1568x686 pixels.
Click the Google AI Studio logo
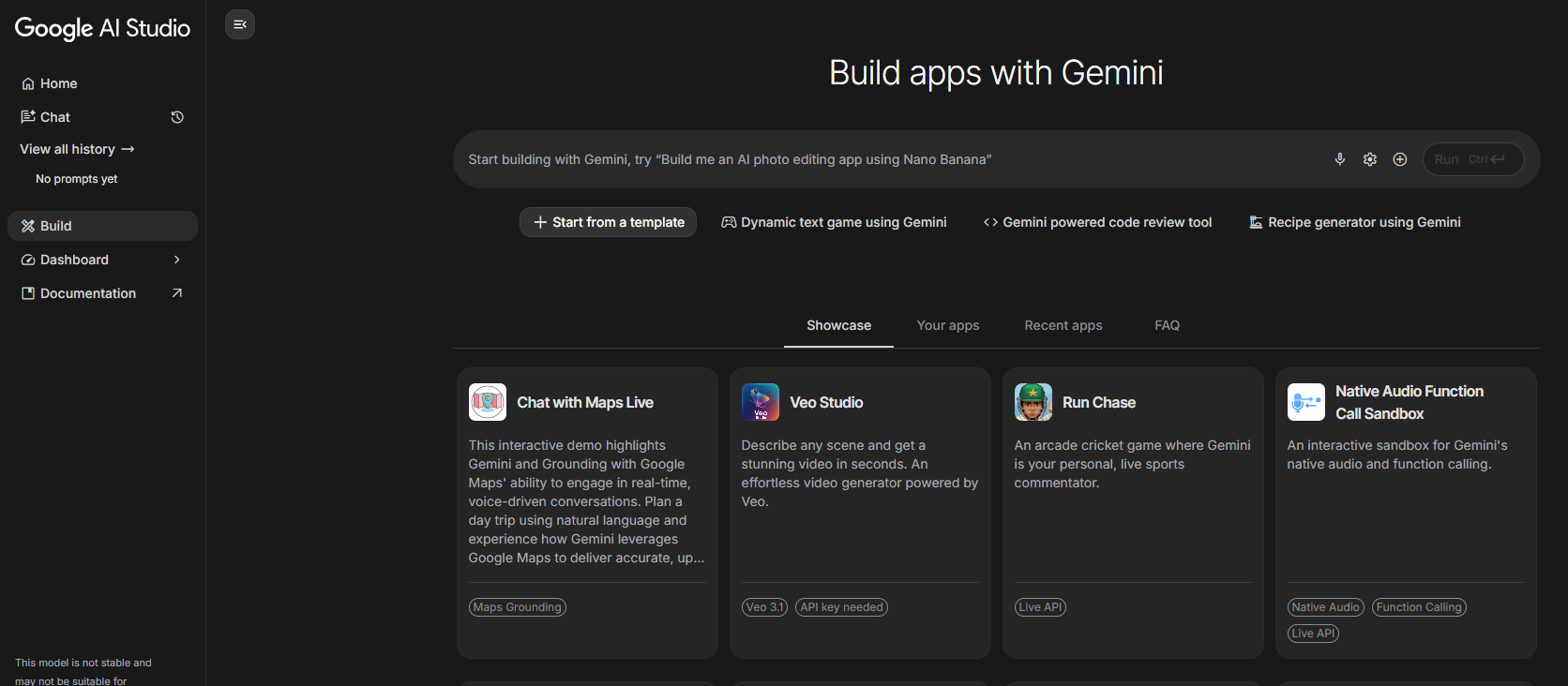point(102,29)
